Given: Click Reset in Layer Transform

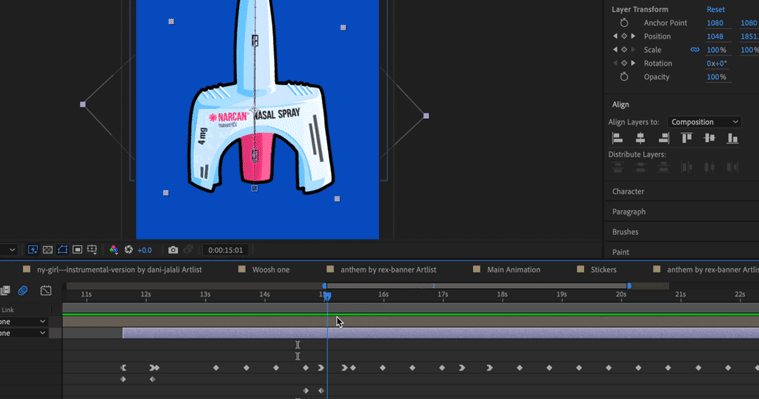Looking at the screenshot, I should 715,9.
